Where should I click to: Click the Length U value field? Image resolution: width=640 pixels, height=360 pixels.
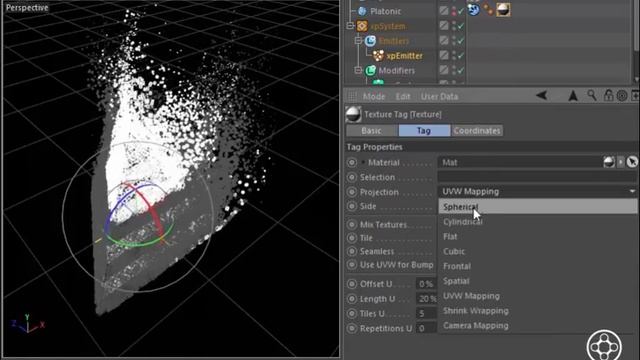(x=427, y=299)
